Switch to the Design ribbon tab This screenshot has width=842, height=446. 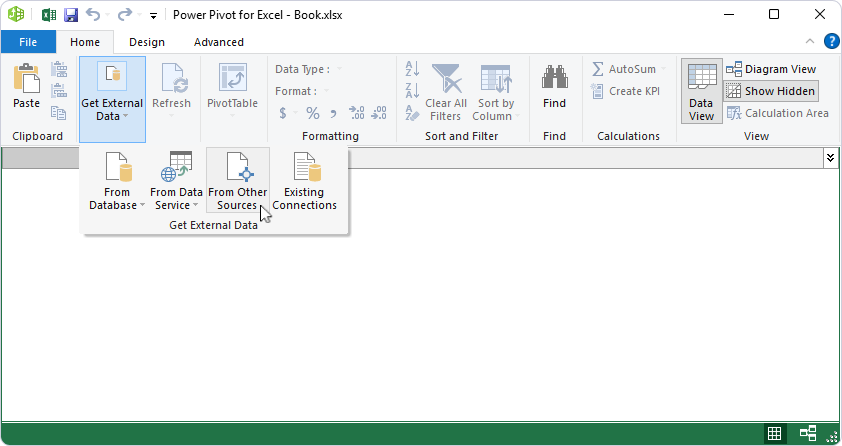147,42
